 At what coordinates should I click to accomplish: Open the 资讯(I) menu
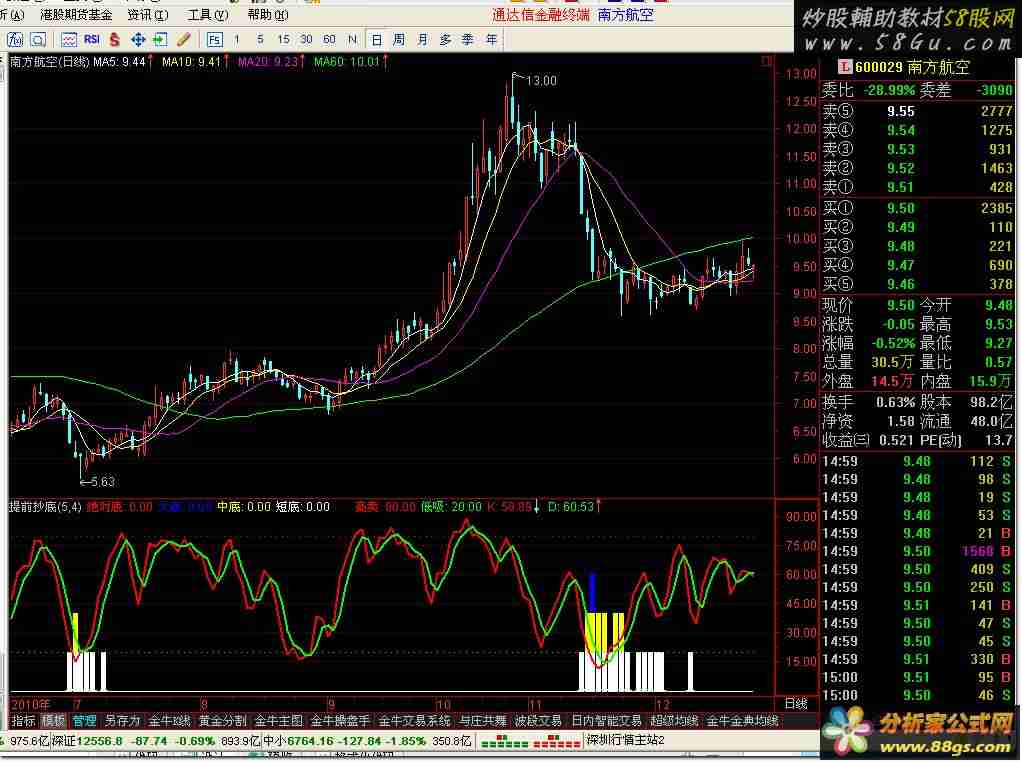coord(148,14)
